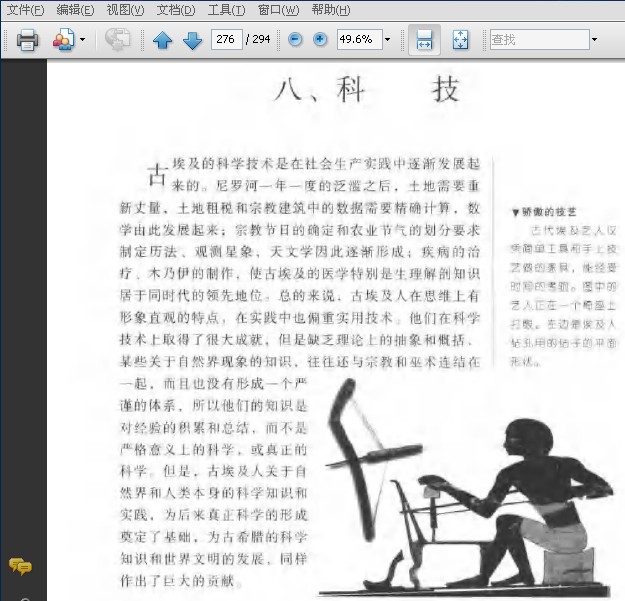The width and height of the screenshot is (625, 601).
Task: Click the heading 八、科 技
Action: [368, 89]
